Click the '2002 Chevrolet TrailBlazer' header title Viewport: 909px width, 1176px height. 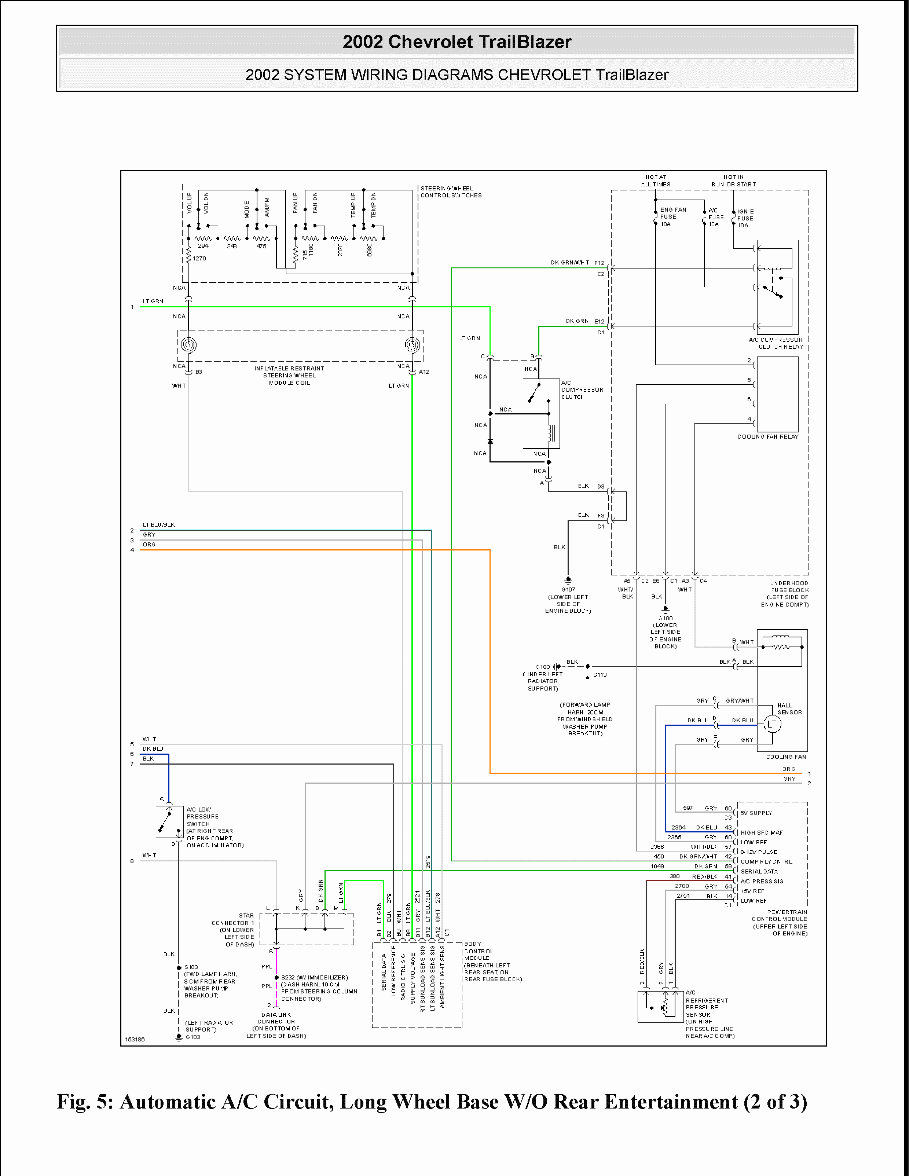[x=457, y=42]
